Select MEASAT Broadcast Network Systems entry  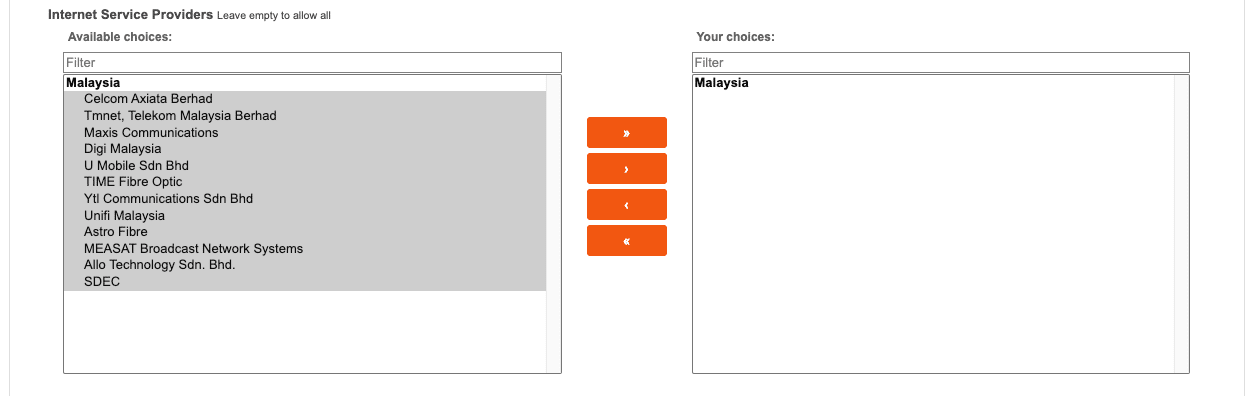pyautogui.click(x=305, y=249)
